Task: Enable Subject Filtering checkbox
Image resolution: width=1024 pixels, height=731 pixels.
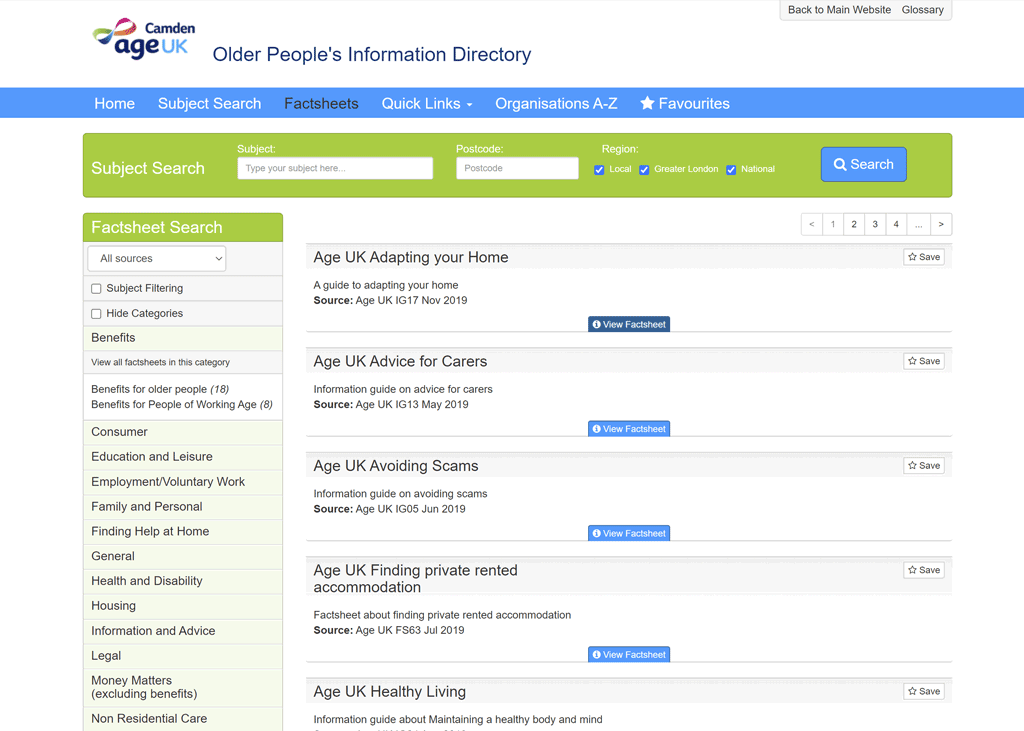Action: click(96, 289)
